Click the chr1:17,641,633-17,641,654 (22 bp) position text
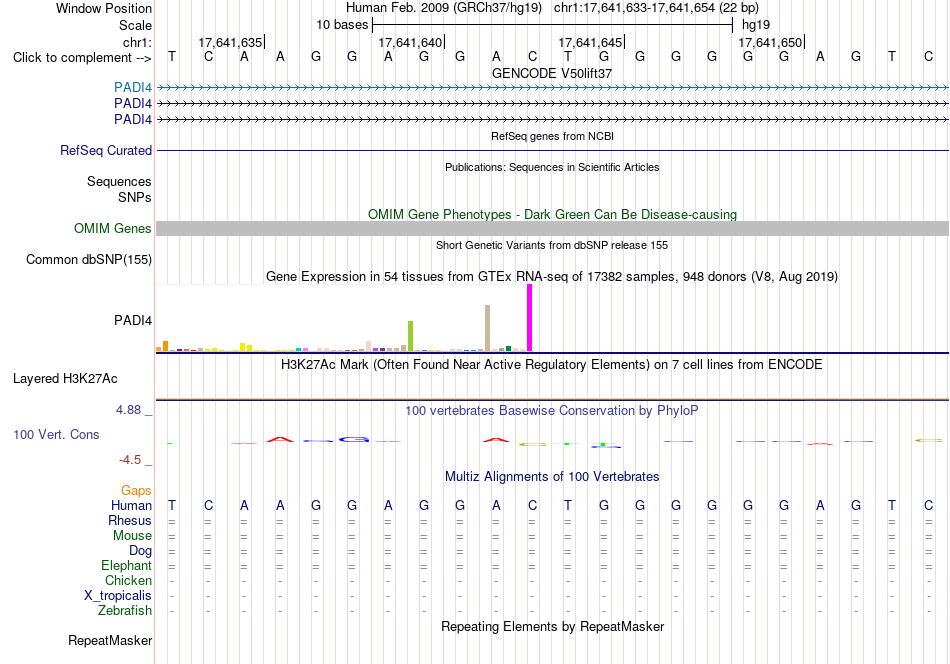This screenshot has height=664, width=950. coord(656,8)
